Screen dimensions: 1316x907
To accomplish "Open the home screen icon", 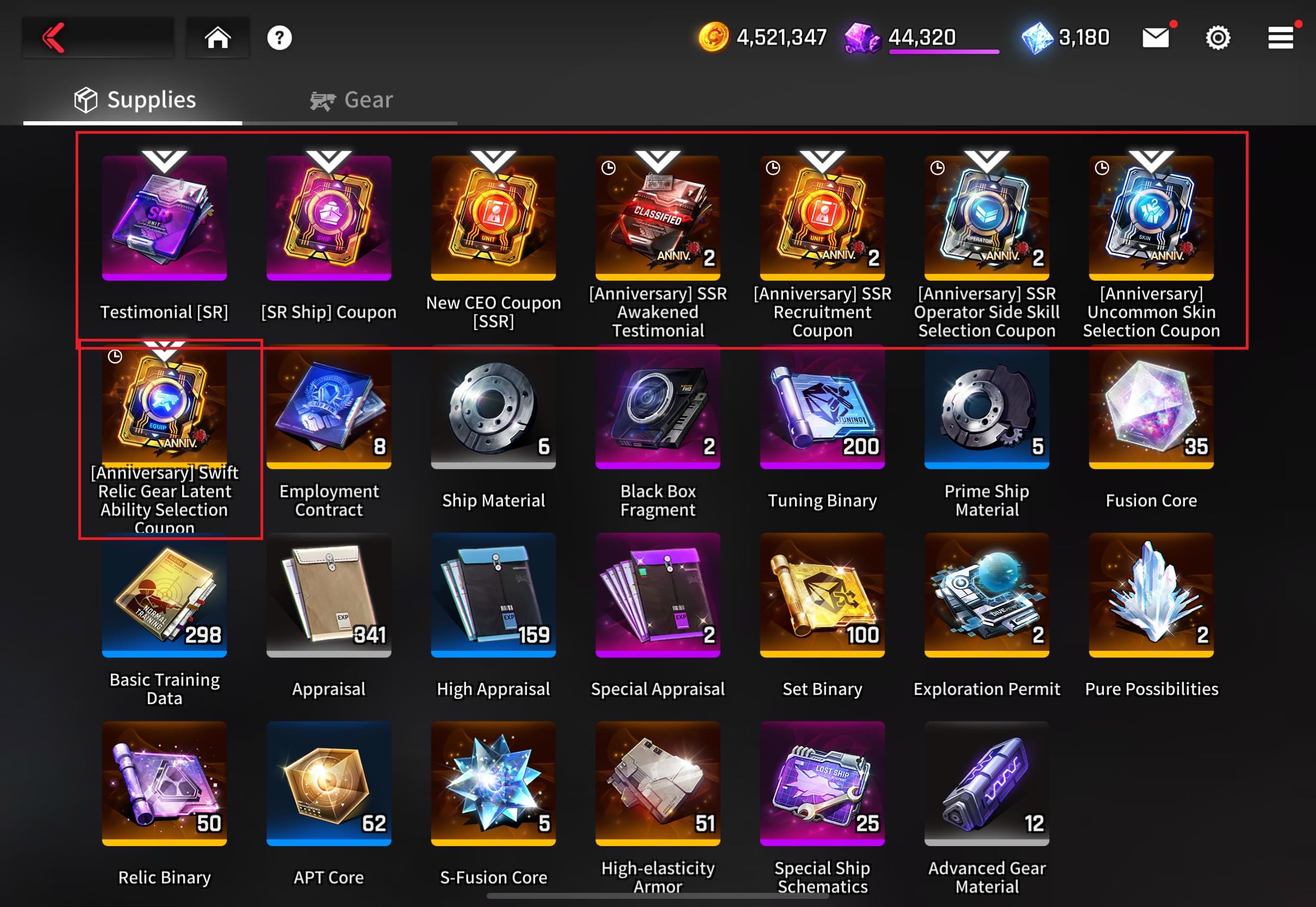I will [x=218, y=38].
